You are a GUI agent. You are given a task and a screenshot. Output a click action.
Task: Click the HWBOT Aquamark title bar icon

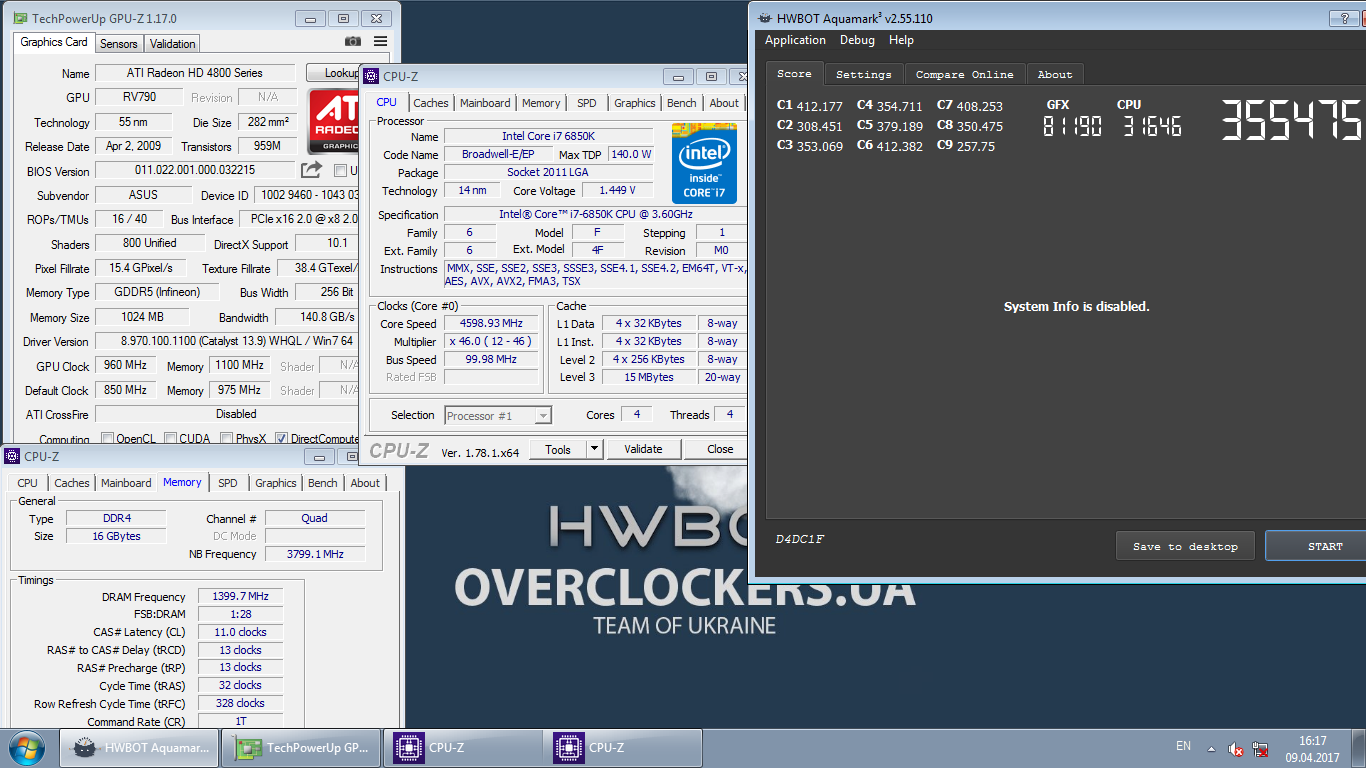pos(765,18)
